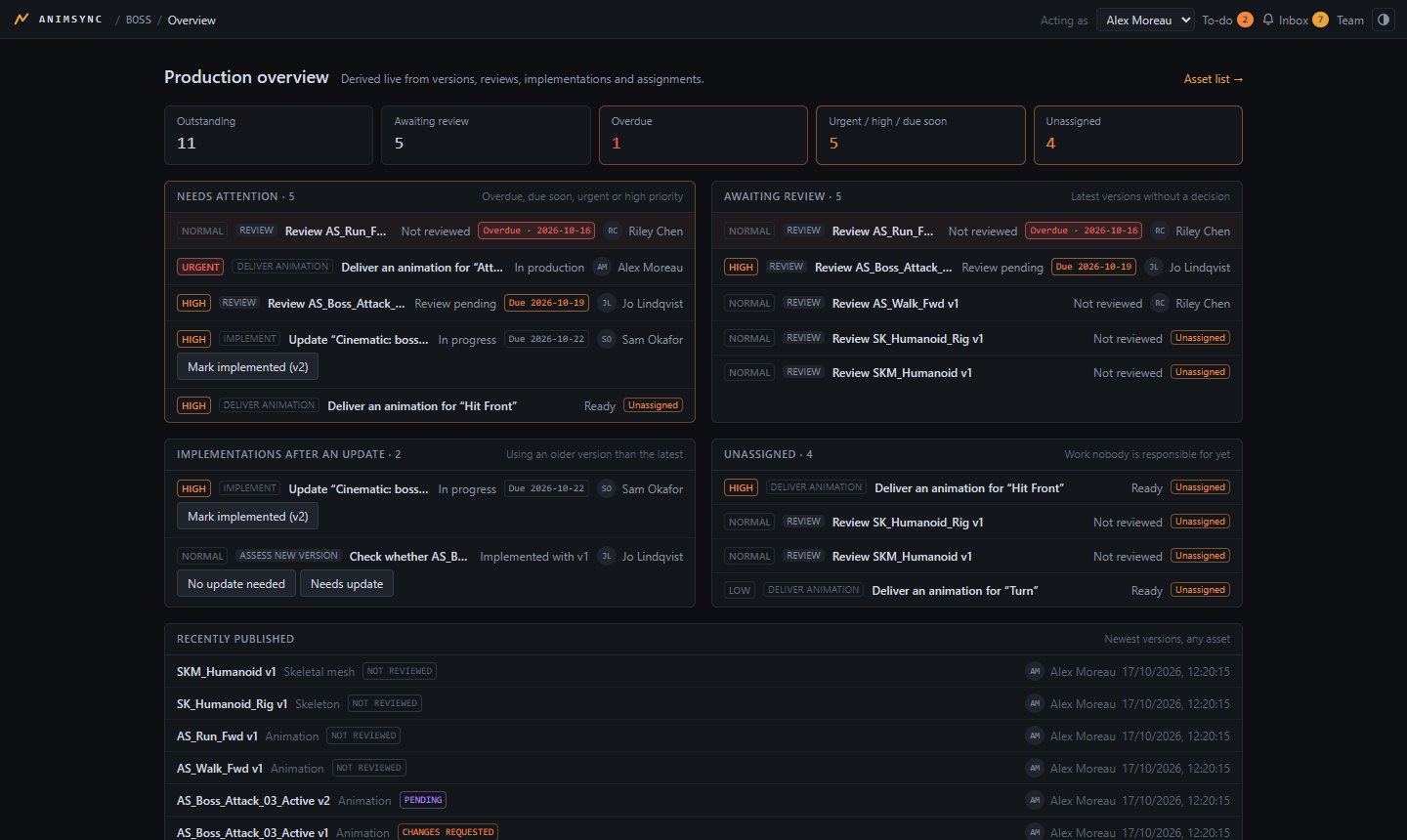
Task: Open the Acting as user dropdown
Action: coord(1145,20)
